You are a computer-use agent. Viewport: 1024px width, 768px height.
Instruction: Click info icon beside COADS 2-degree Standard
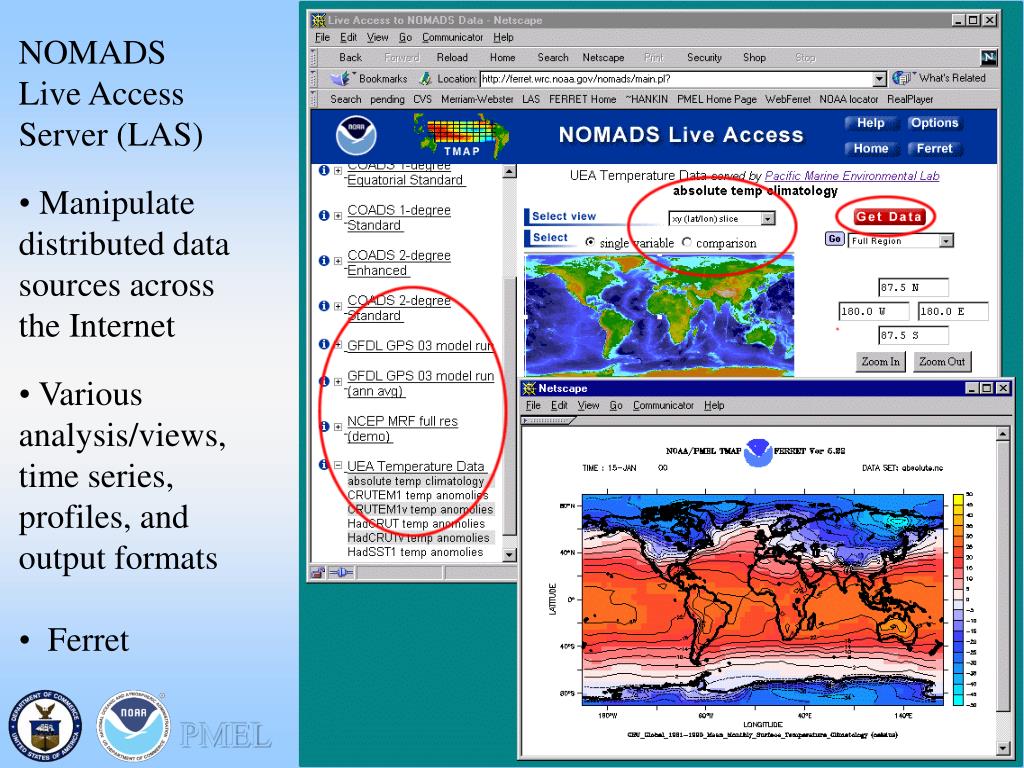[x=324, y=306]
